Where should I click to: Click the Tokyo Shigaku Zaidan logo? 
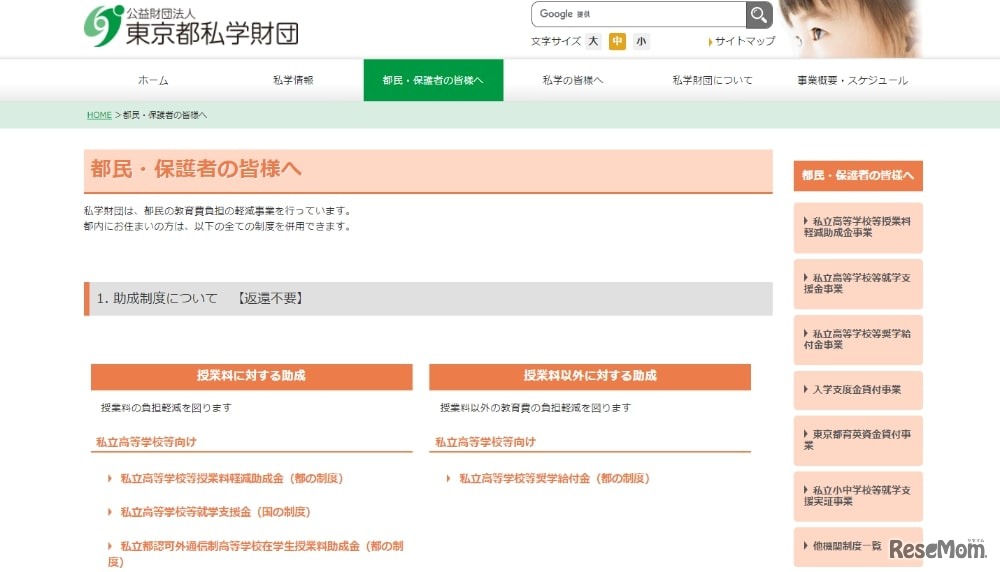click(191, 27)
